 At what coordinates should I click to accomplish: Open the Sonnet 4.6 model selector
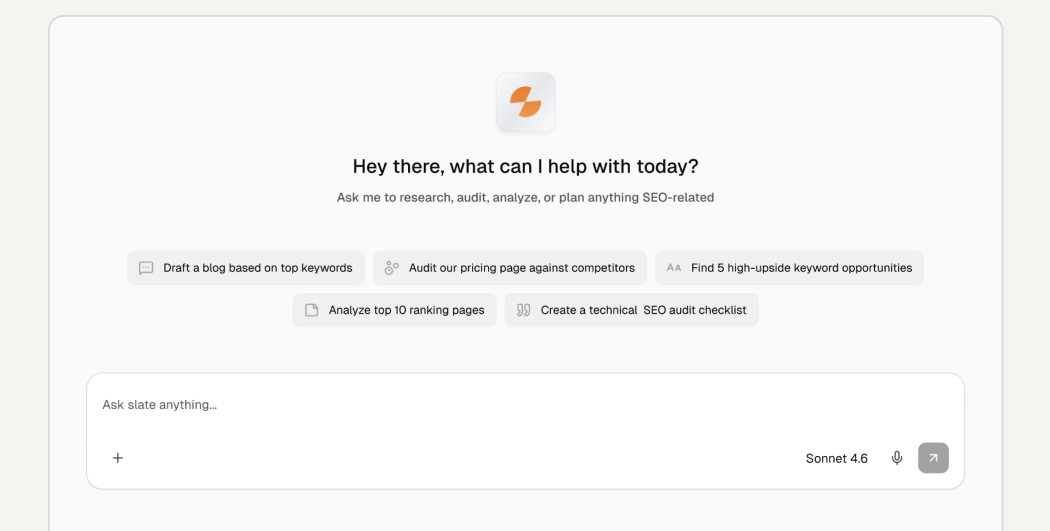click(836, 459)
